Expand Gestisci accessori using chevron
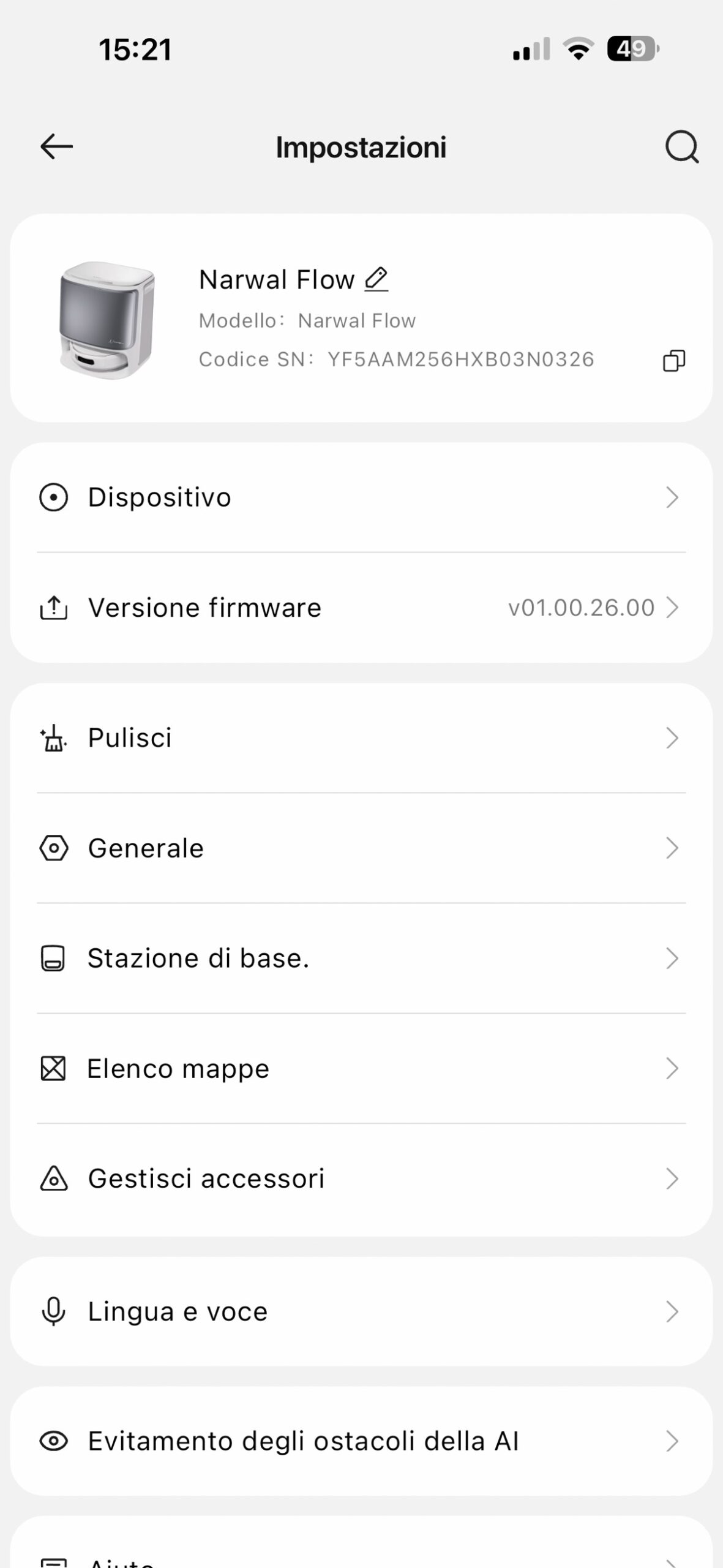 (x=672, y=1178)
